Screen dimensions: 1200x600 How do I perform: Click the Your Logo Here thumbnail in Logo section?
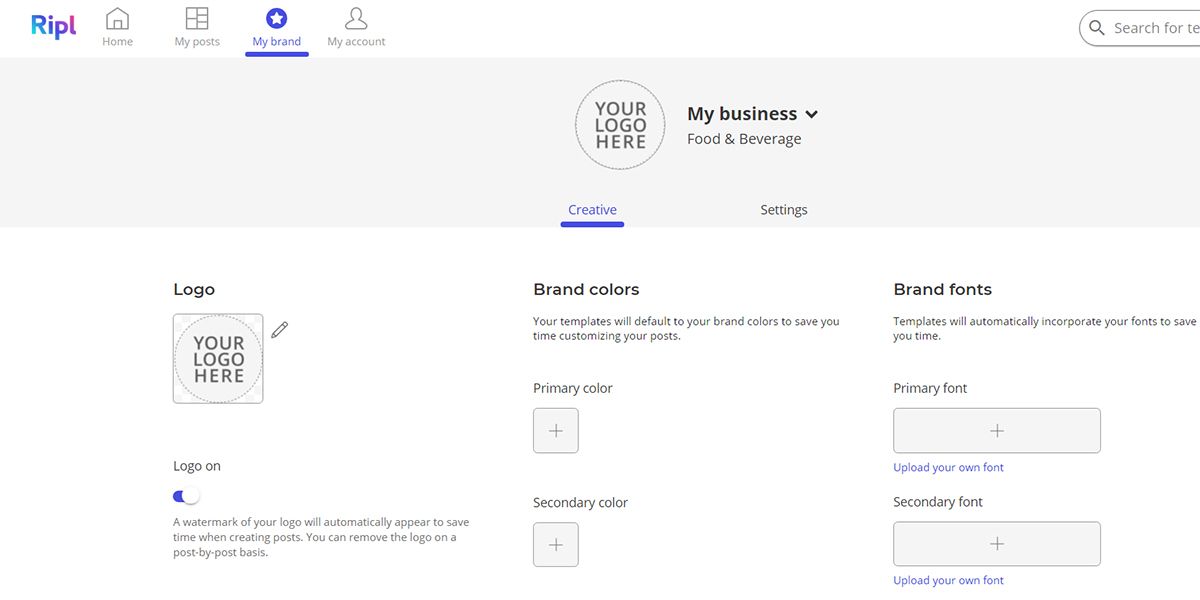tap(217, 358)
